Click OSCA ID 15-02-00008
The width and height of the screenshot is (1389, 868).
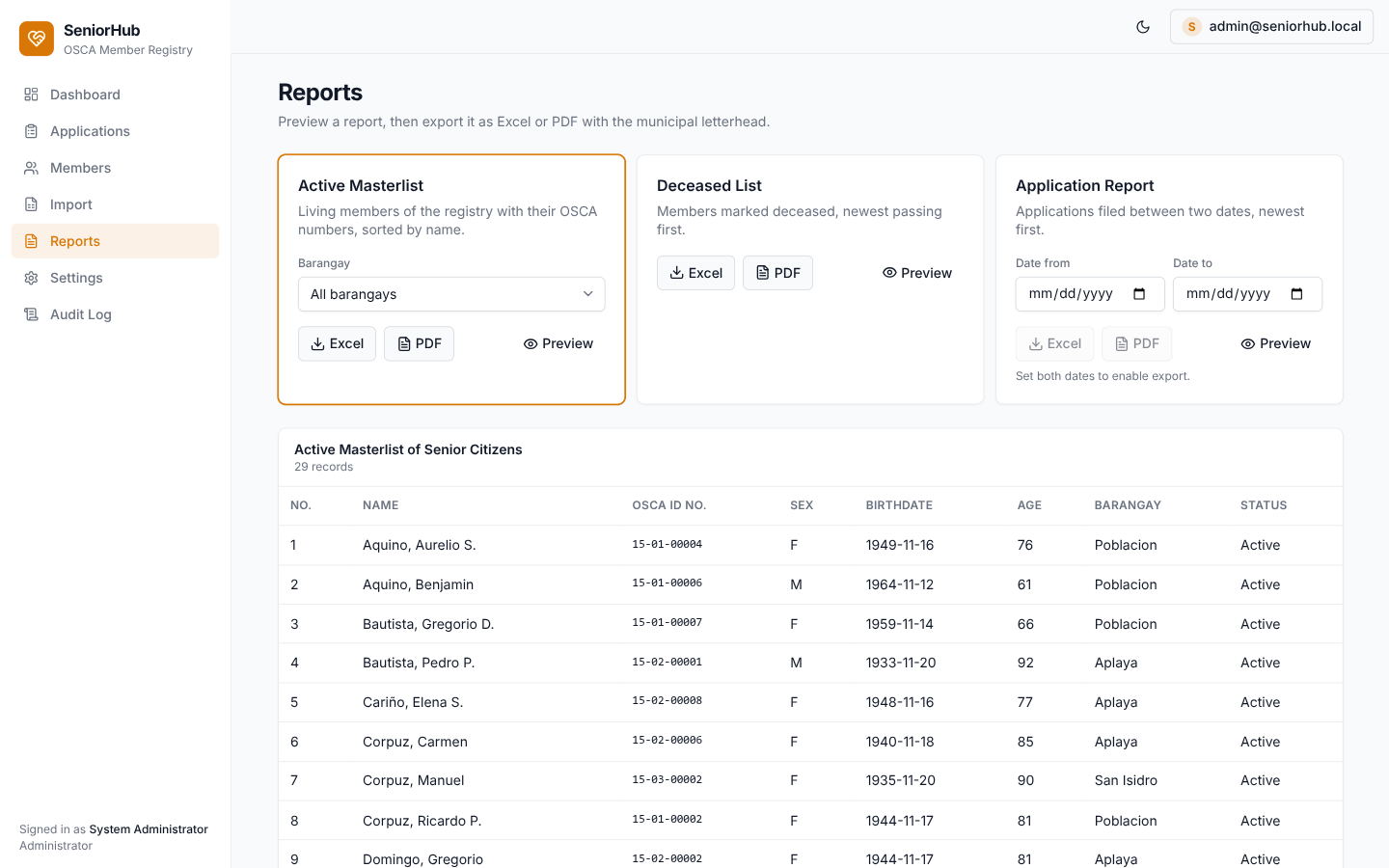tap(667, 701)
